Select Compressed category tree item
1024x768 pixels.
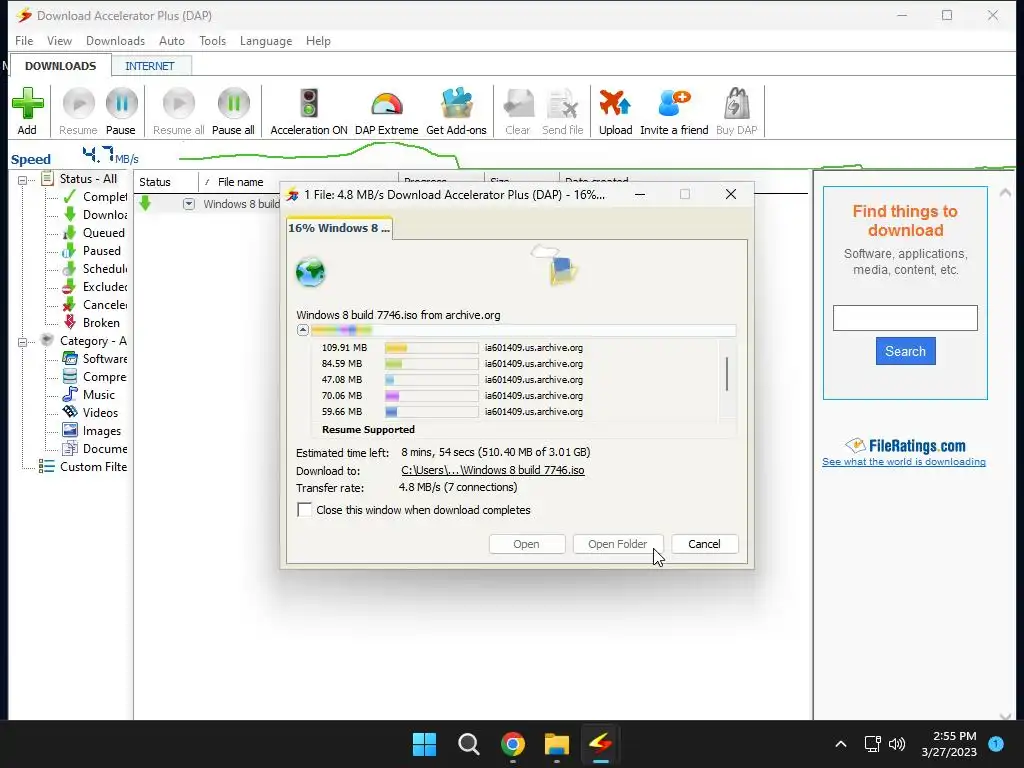point(95,377)
